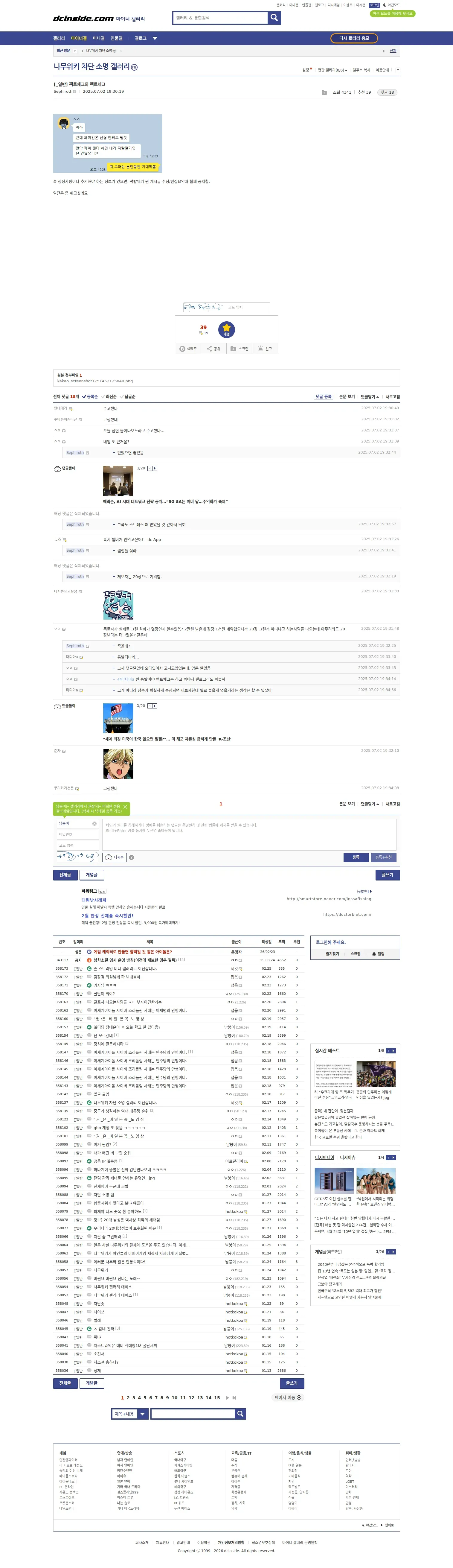Screen dimensions: 453x1568
Task: Click the 글쓰기 button above post list
Action: coord(387,875)
